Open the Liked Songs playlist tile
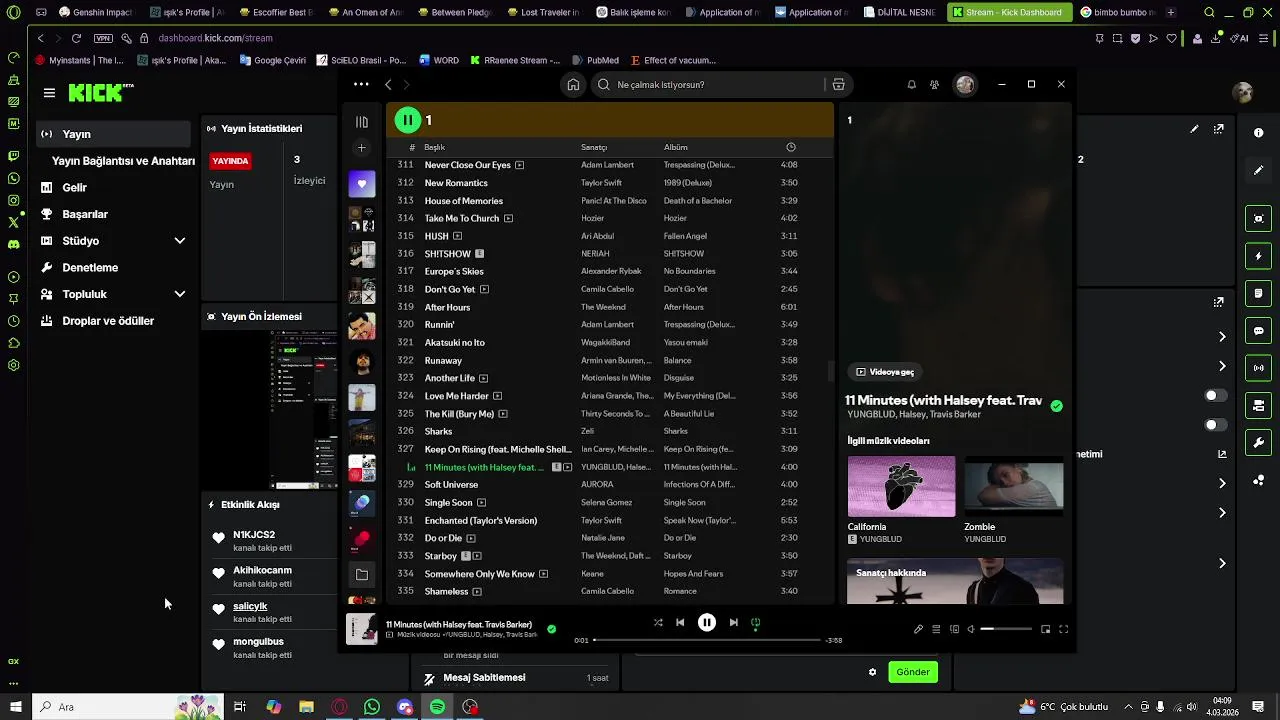The height and width of the screenshot is (720, 1280). coord(362,184)
